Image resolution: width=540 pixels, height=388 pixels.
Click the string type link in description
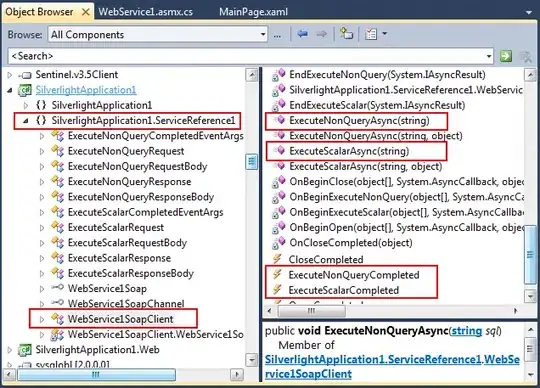(x=467, y=331)
